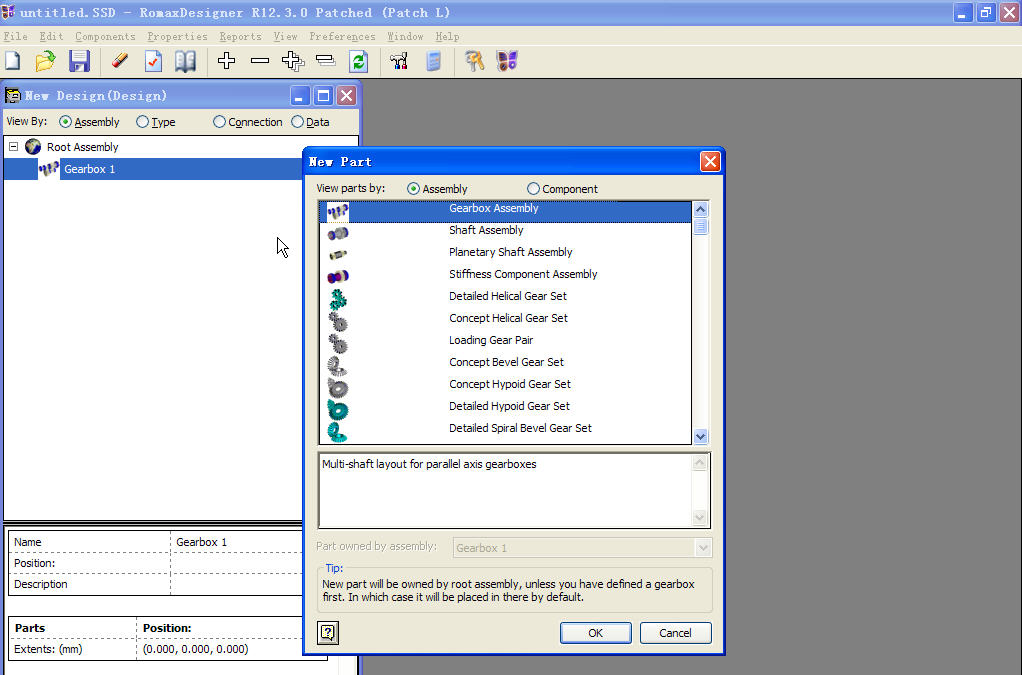The height and width of the screenshot is (675, 1022).
Task: Open the checkmark document toolbar icon
Action: (153, 61)
